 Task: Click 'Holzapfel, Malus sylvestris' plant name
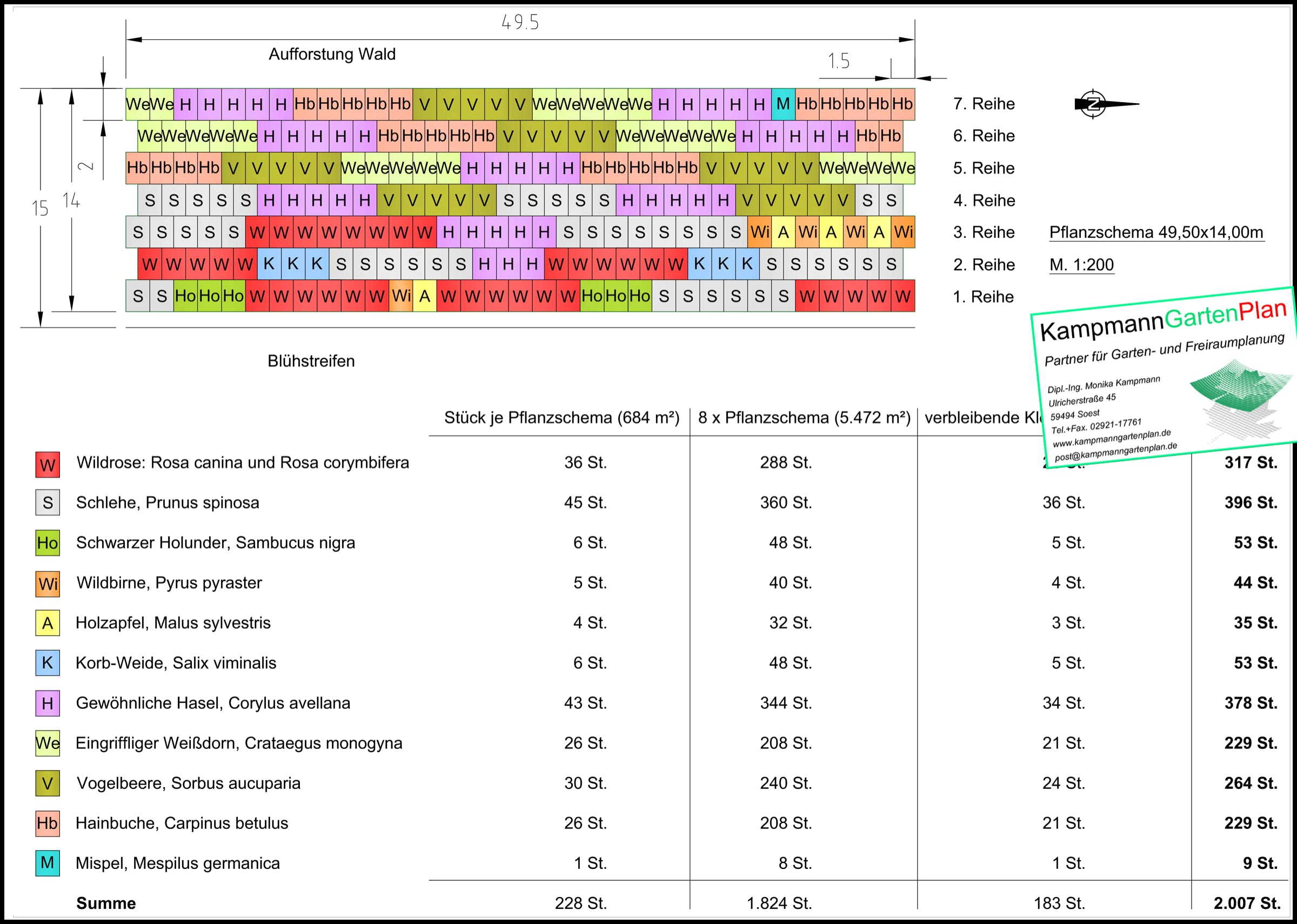click(173, 623)
